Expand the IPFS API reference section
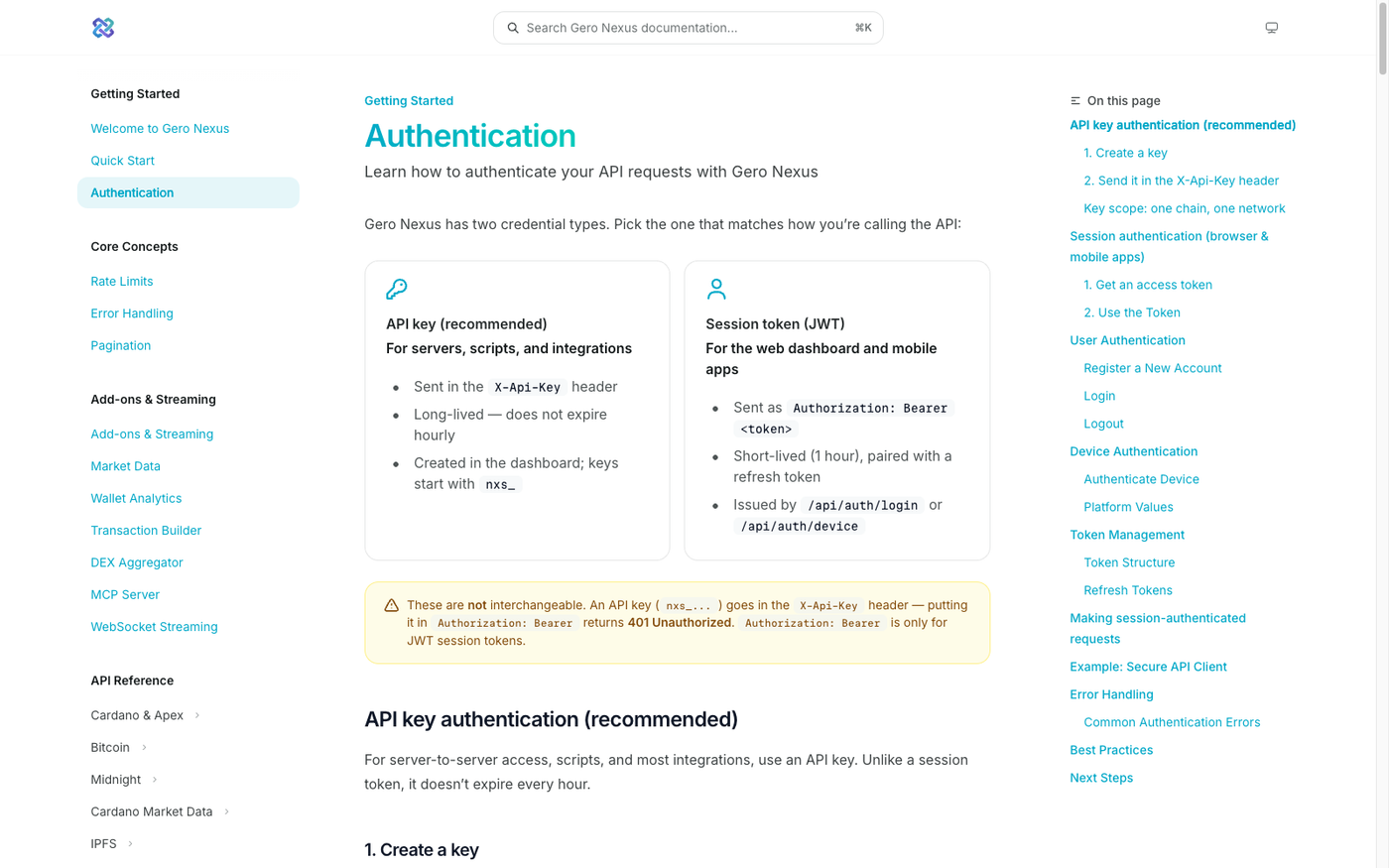Viewport: 1389px width, 868px height. pos(112,843)
